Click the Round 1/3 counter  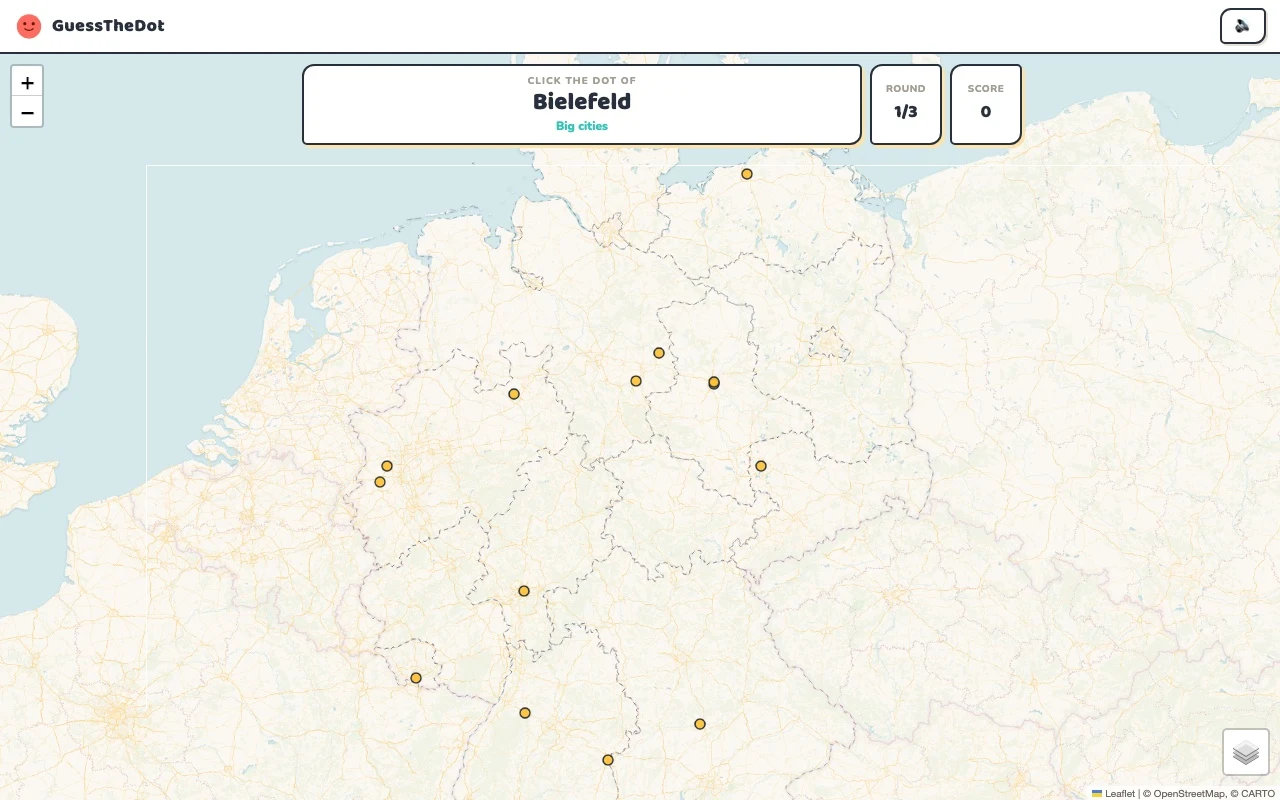point(906,104)
